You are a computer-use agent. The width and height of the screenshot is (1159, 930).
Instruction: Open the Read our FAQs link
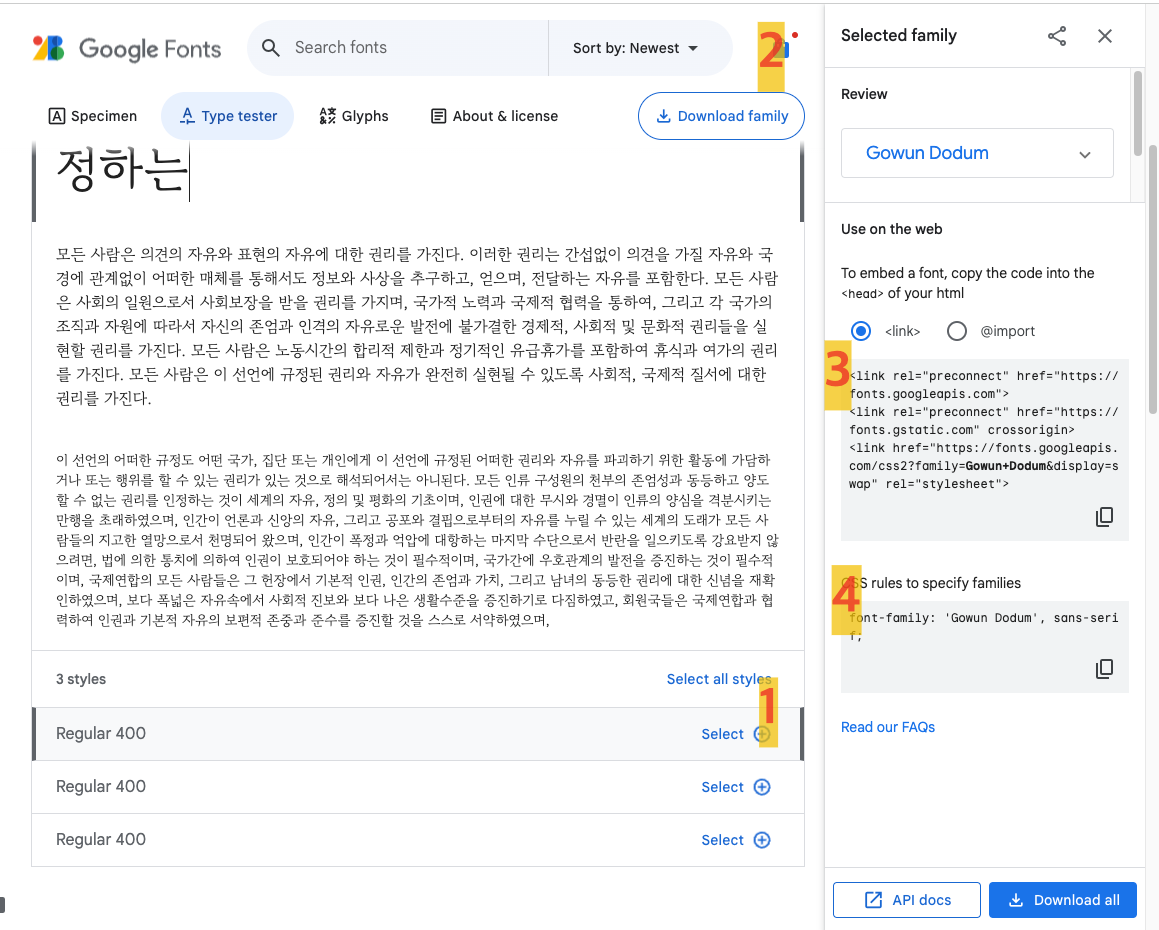888,727
